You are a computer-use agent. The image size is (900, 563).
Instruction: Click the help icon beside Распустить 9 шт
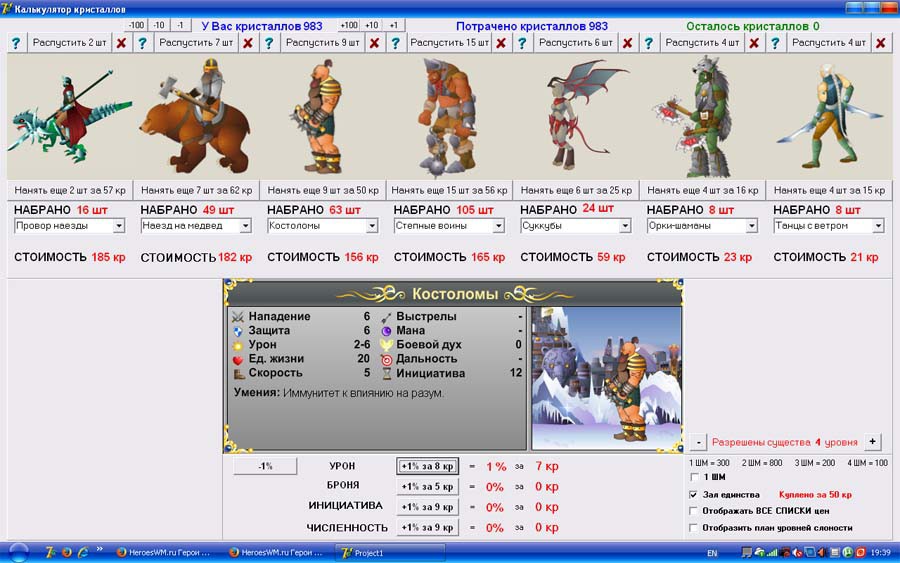[x=269, y=43]
